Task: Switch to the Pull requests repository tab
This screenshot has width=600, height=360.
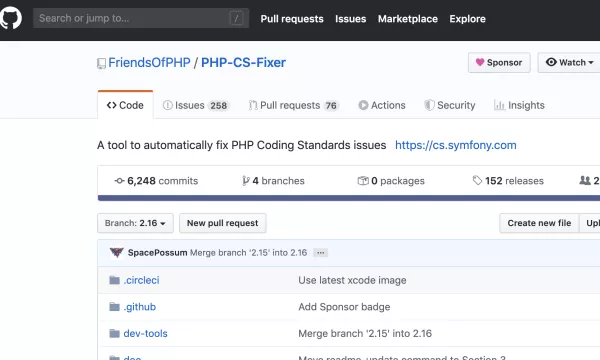Action: (293, 105)
